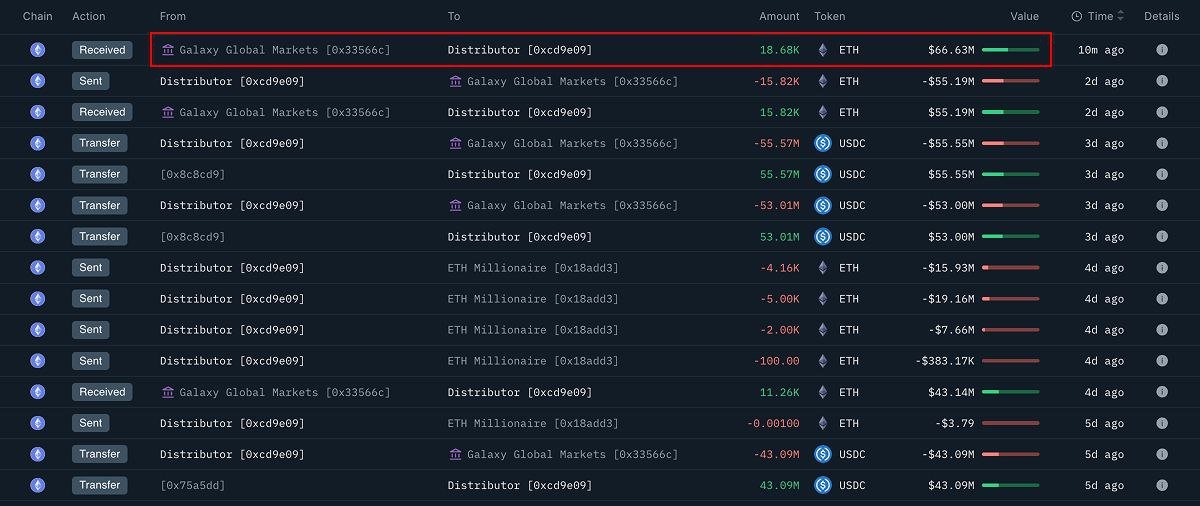Screen dimensions: 1200x506
Task: Open details info icon for 18.68K ETH row
Action: point(1161,50)
